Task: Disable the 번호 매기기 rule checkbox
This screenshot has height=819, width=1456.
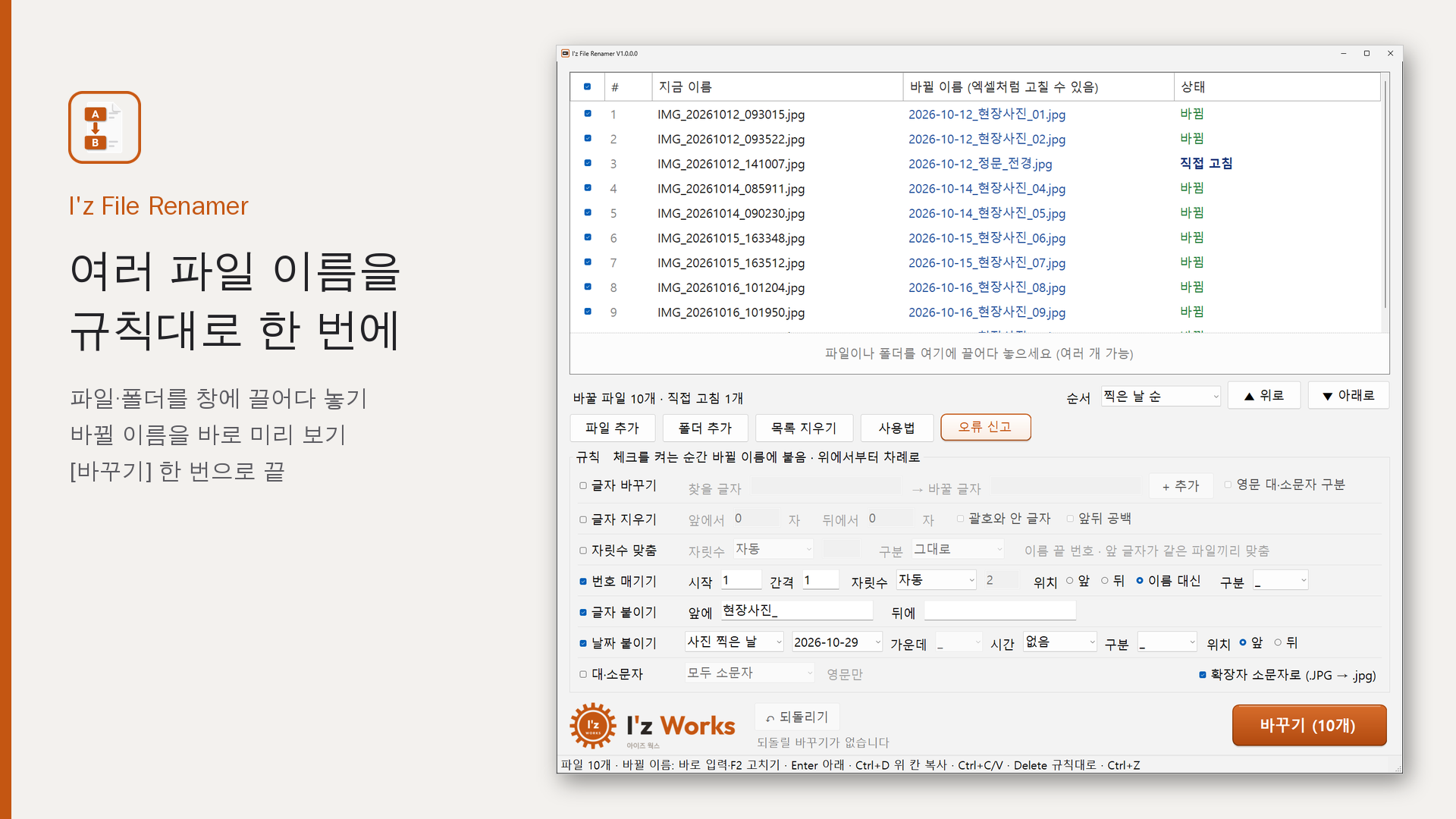Action: pyautogui.click(x=583, y=582)
